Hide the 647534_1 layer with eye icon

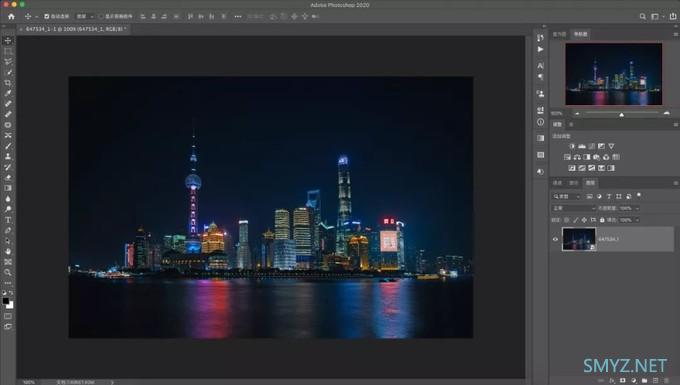[555, 239]
